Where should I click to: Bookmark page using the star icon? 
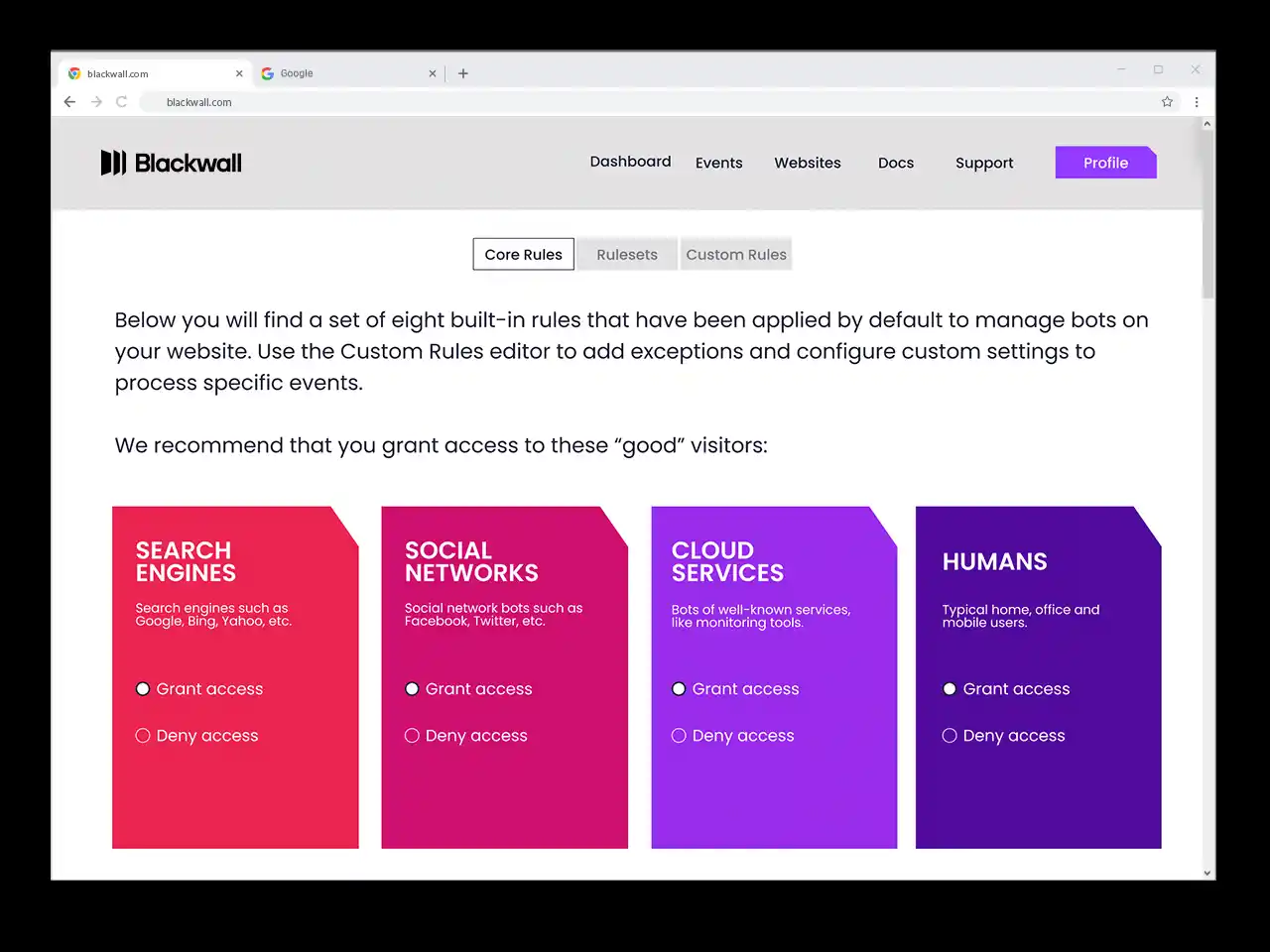pyautogui.click(x=1167, y=102)
